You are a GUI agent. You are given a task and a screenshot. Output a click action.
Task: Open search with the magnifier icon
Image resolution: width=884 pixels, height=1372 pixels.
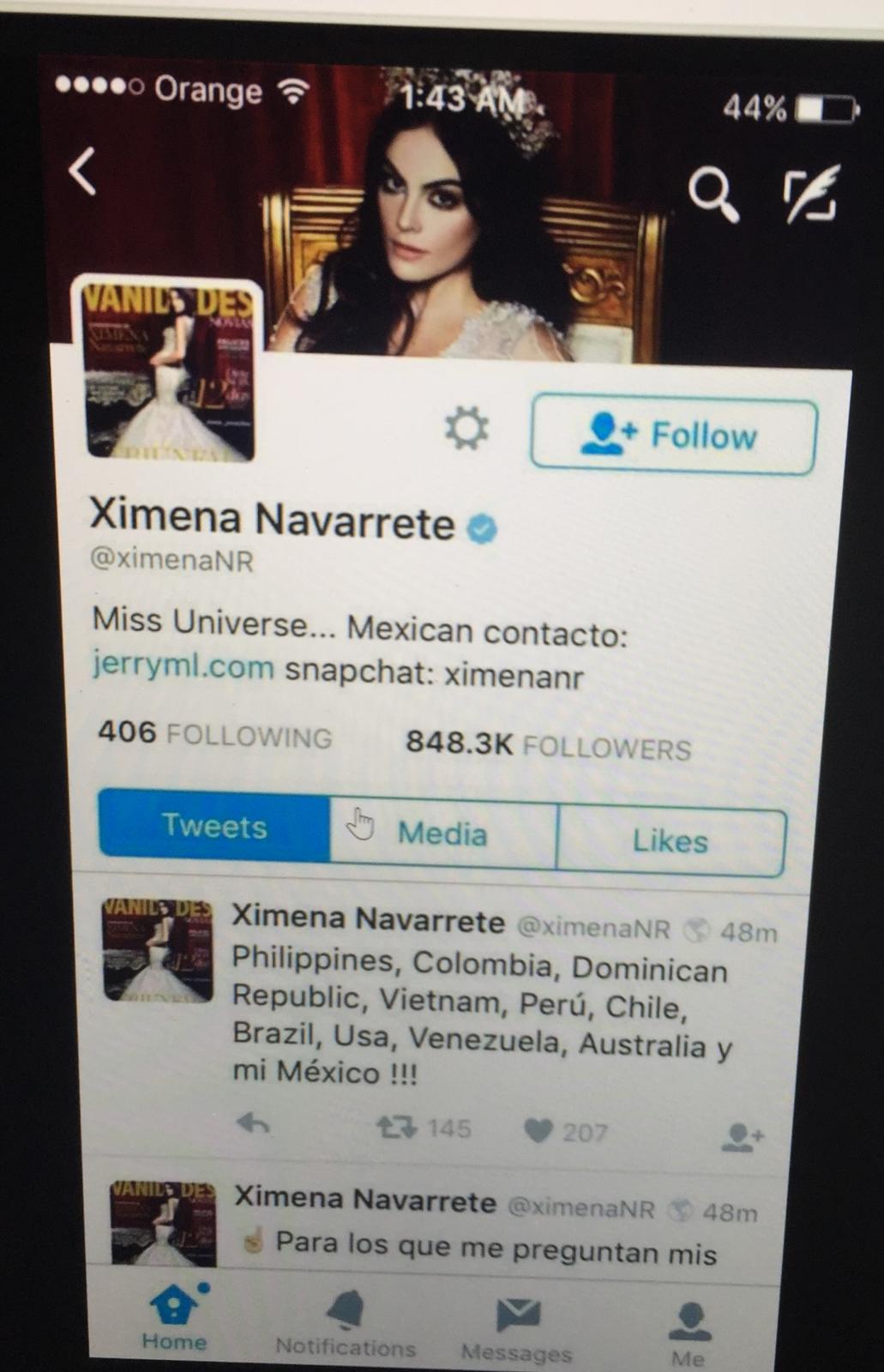[x=714, y=195]
